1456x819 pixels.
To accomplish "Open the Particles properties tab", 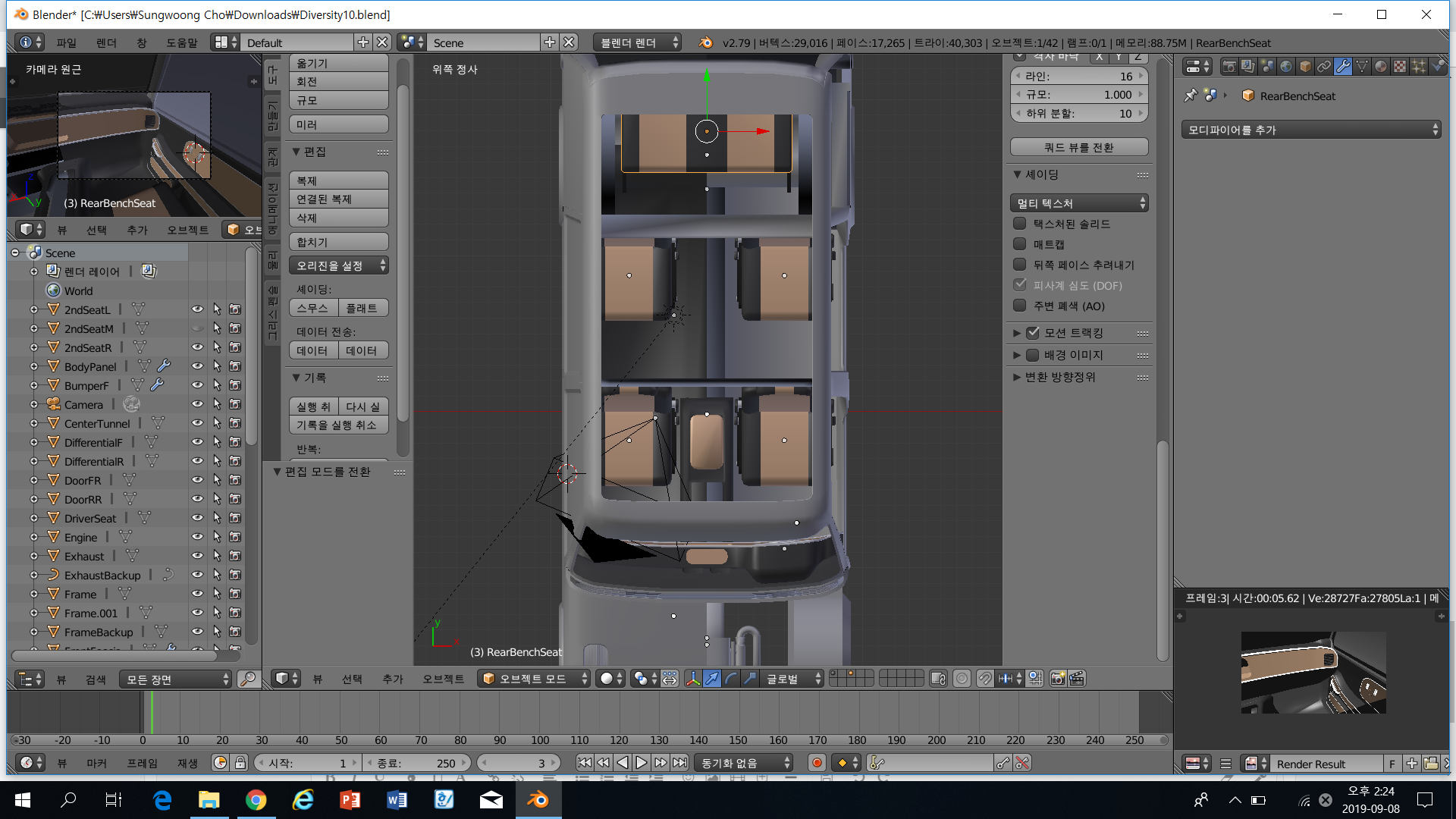I will (x=1418, y=67).
